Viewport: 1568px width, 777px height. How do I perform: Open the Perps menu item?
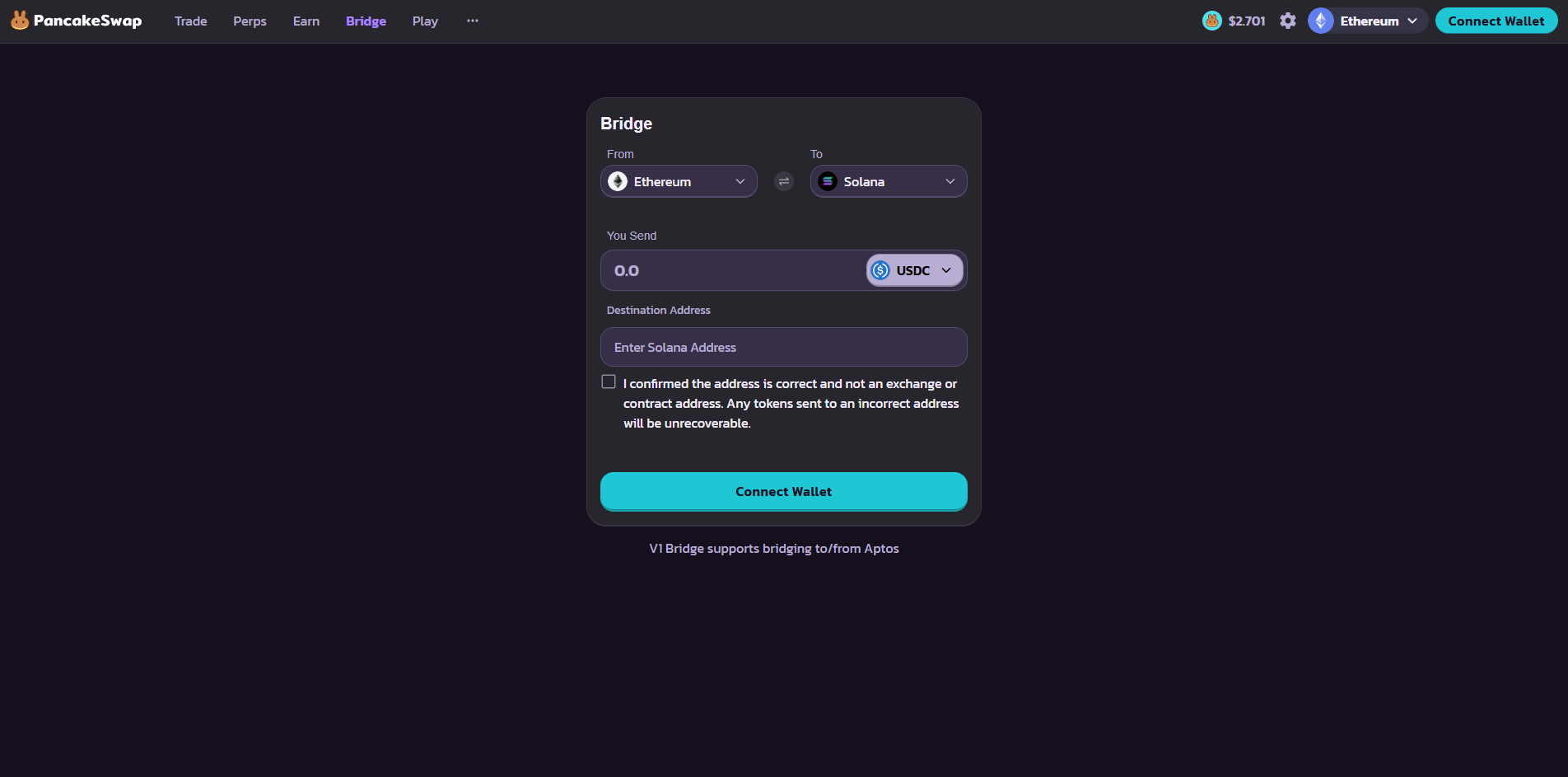[250, 21]
